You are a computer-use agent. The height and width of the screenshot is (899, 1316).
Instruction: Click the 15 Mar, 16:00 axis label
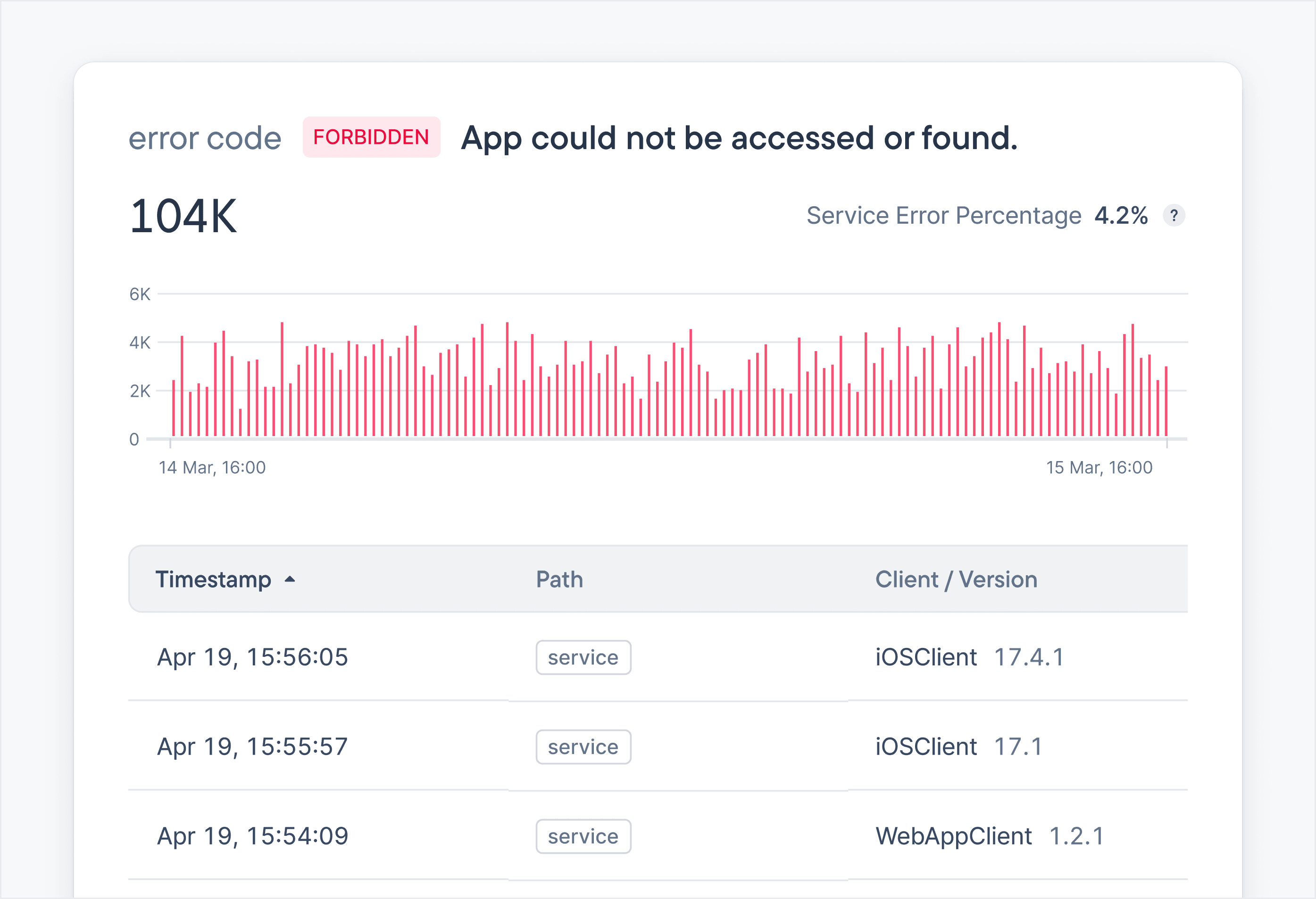pyautogui.click(x=1099, y=467)
